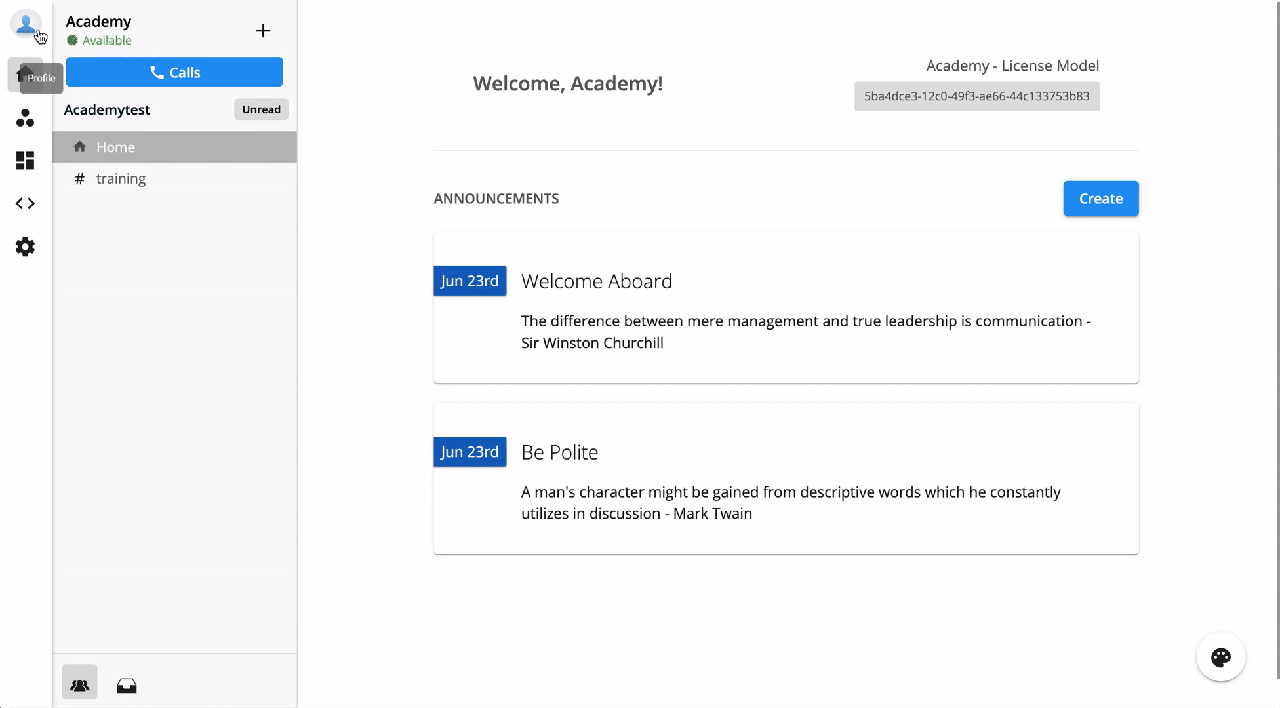
Task: Open the developer code brackets icon
Action: click(x=25, y=203)
